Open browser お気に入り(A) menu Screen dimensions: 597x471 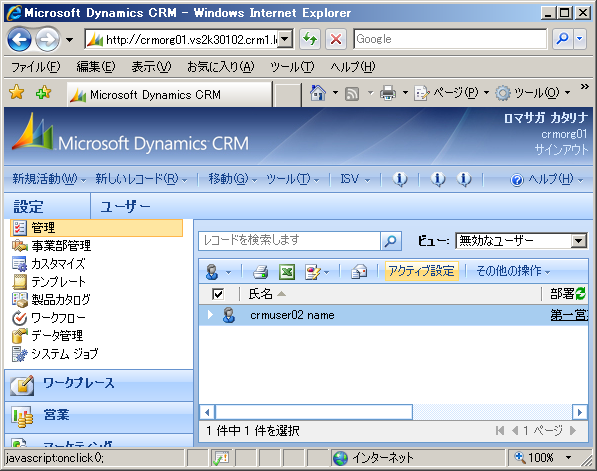coord(220,67)
